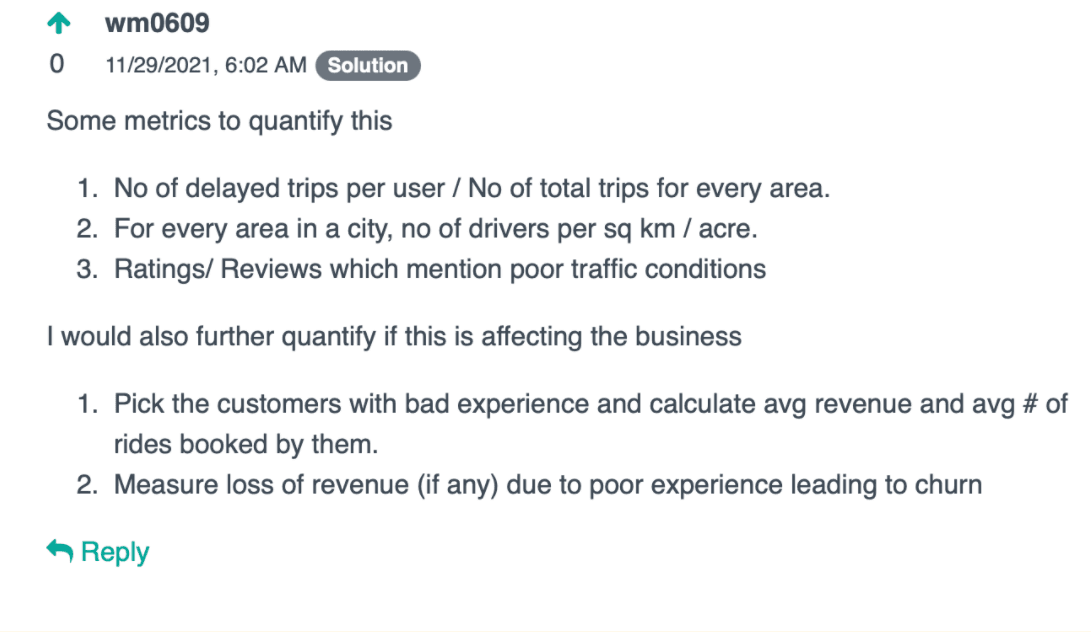Viewport: 1091px width, 632px height.
Task: Click the vote count showing 0
Action: 56,62
